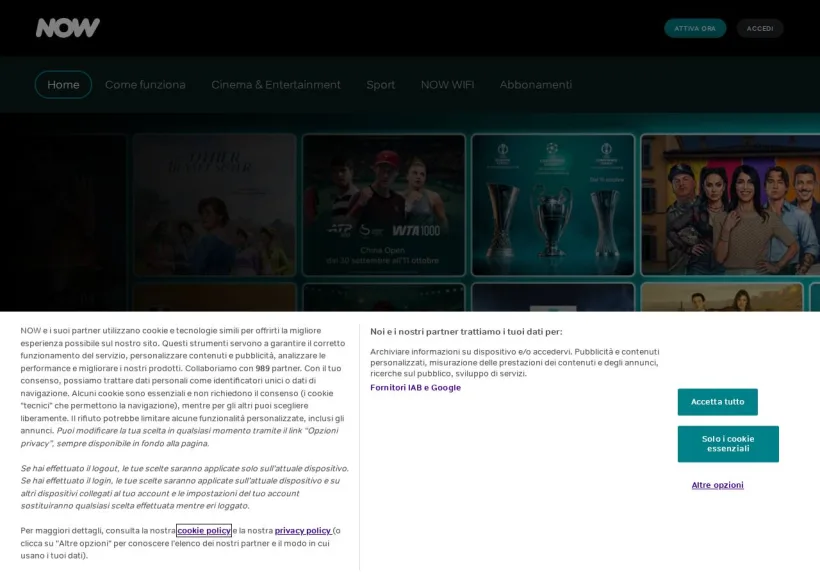Click the text "Archiviare informazioni su dispositivo"
Image resolution: width=820 pixels, height=577 pixels.
point(443,352)
